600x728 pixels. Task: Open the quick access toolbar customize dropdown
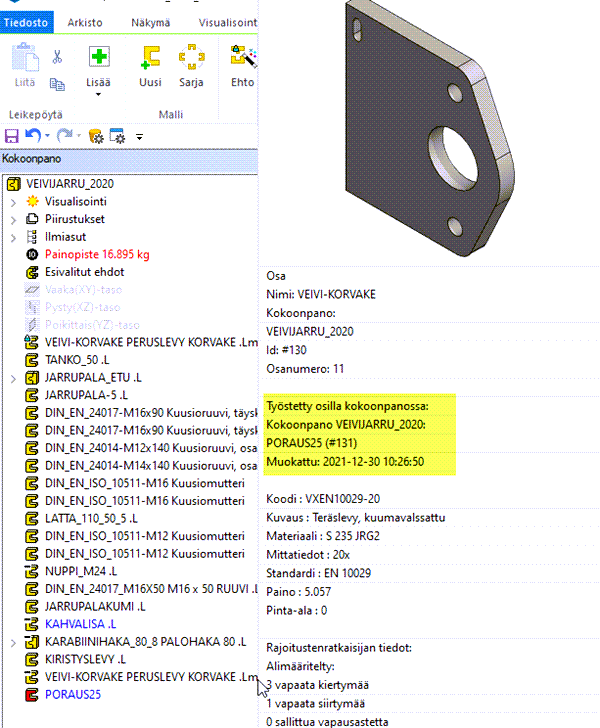click(x=139, y=136)
